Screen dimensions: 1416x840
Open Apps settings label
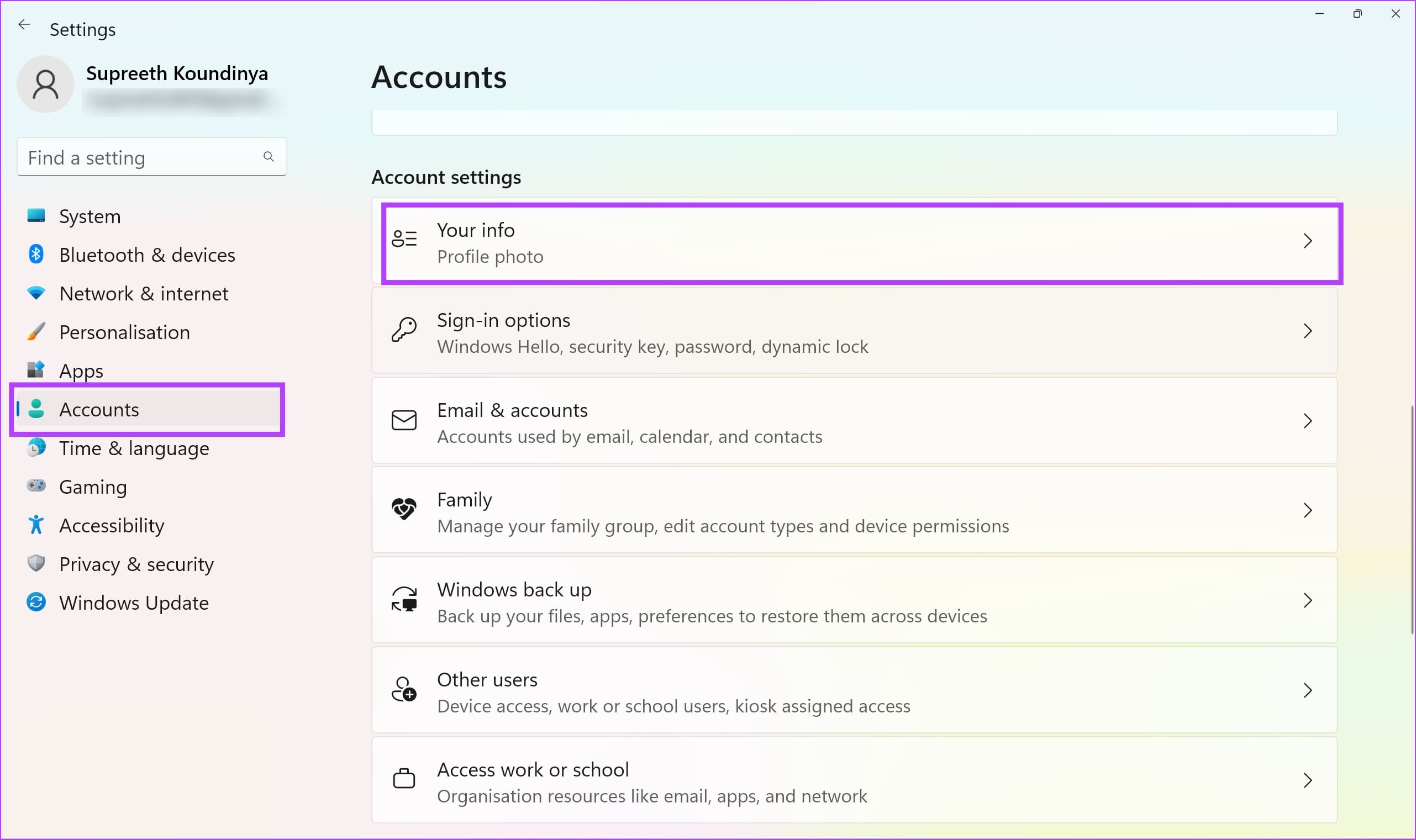[82, 371]
